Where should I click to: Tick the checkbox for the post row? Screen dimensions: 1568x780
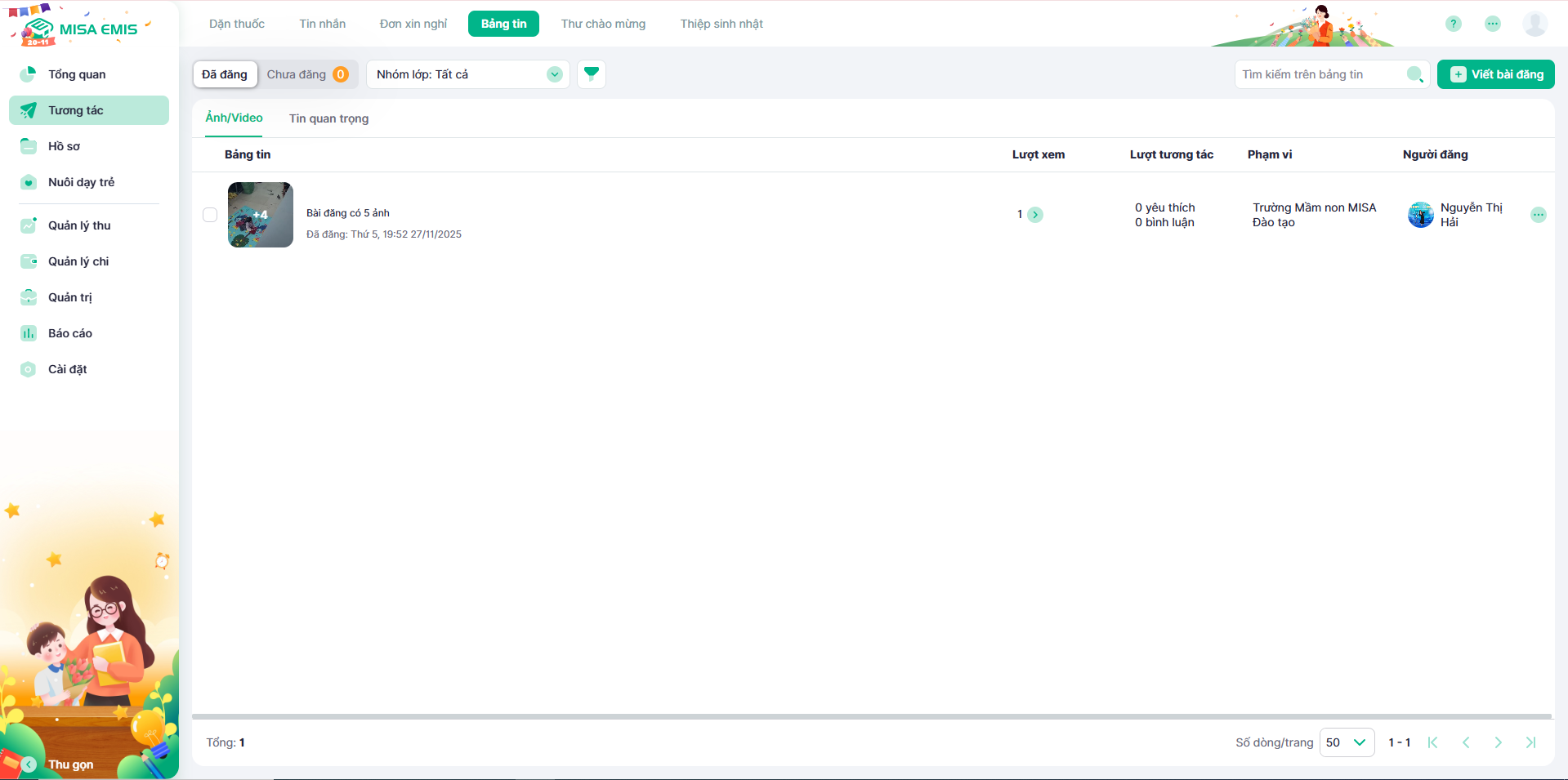pyautogui.click(x=210, y=215)
